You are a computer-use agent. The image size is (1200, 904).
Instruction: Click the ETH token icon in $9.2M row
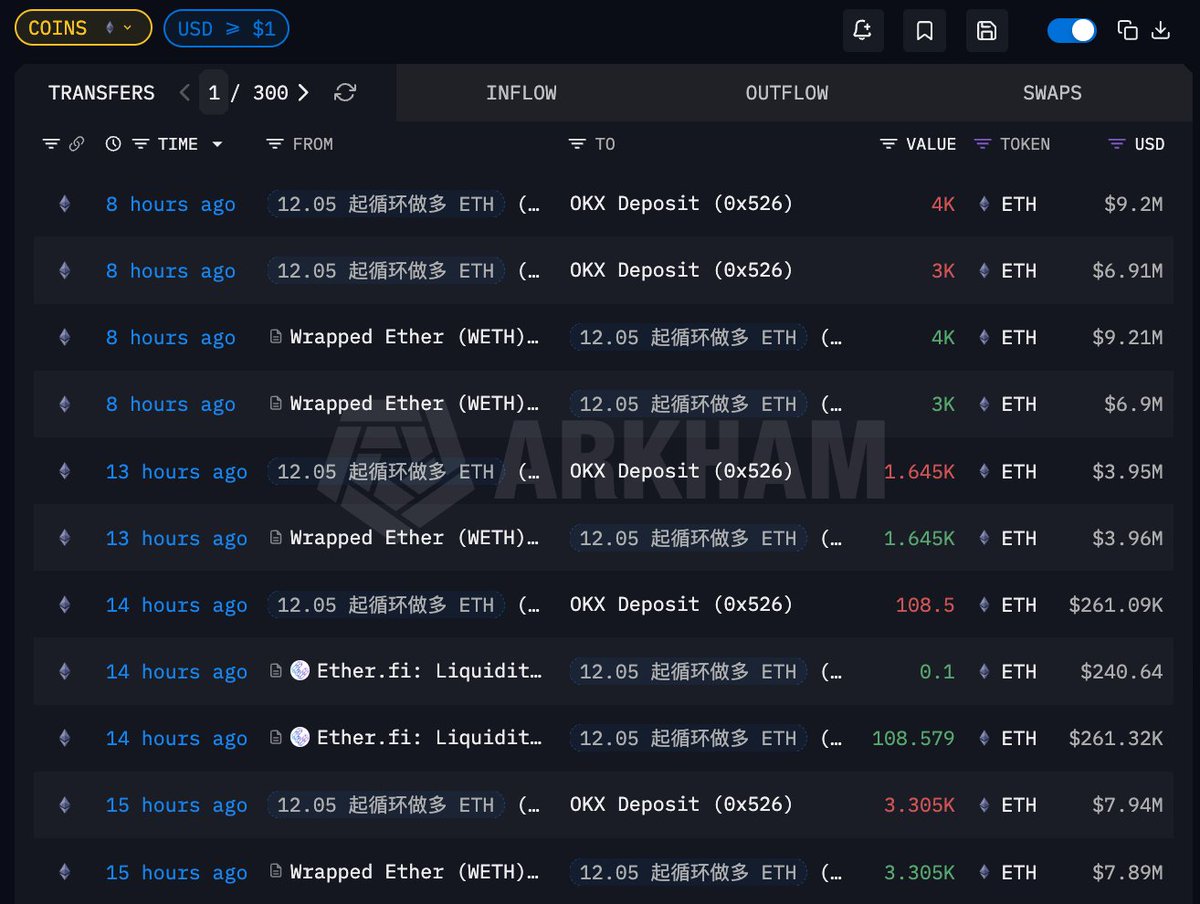(x=983, y=204)
